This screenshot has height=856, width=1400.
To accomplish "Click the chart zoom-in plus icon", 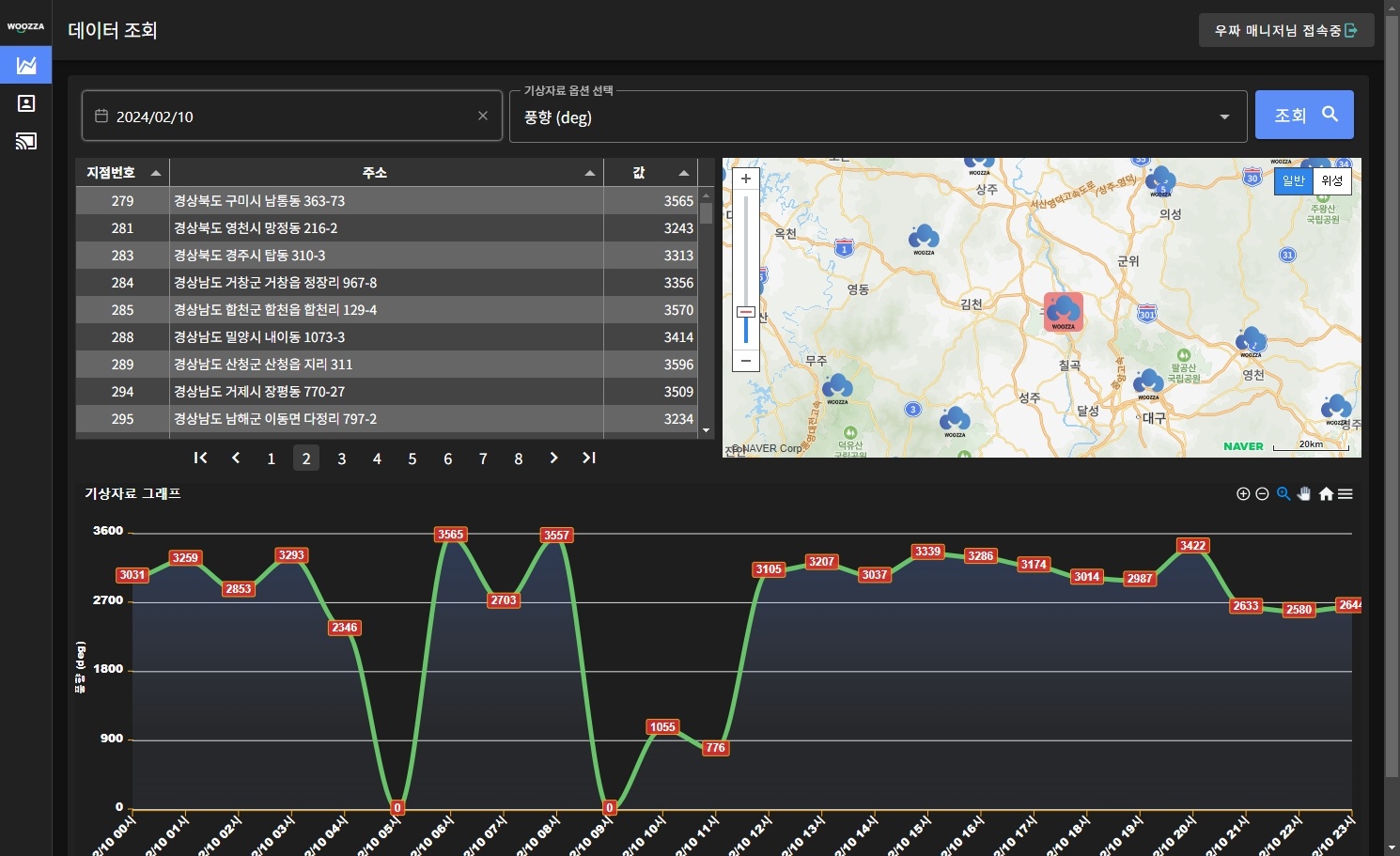I will pos(1243,494).
